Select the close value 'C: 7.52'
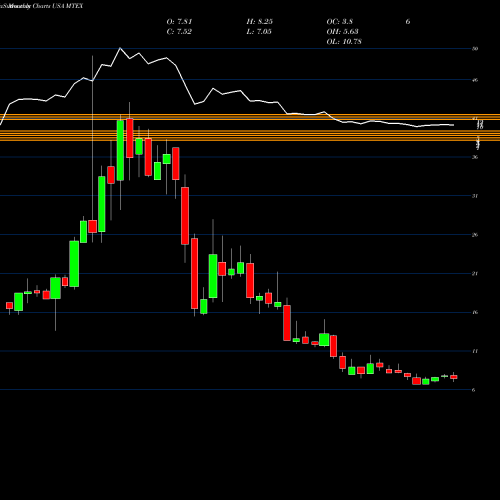Viewport: 500px width, 500px height. [x=179, y=32]
